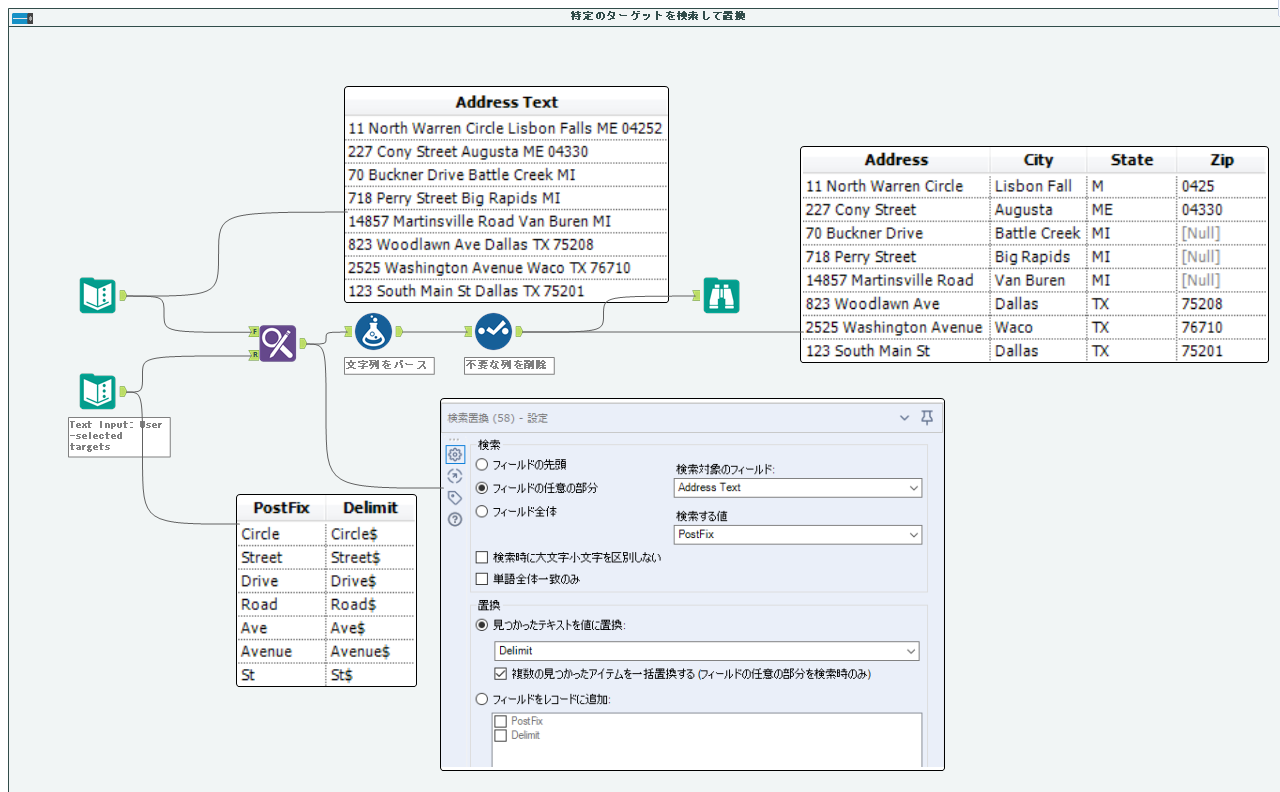
Task: Enable 検索時に大文字小文字を区別しない checkbox
Action: coord(483,557)
